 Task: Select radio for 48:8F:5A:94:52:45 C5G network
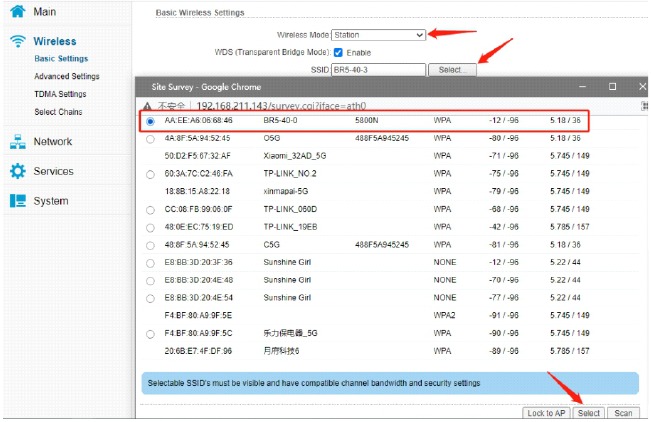pyautogui.click(x=150, y=245)
